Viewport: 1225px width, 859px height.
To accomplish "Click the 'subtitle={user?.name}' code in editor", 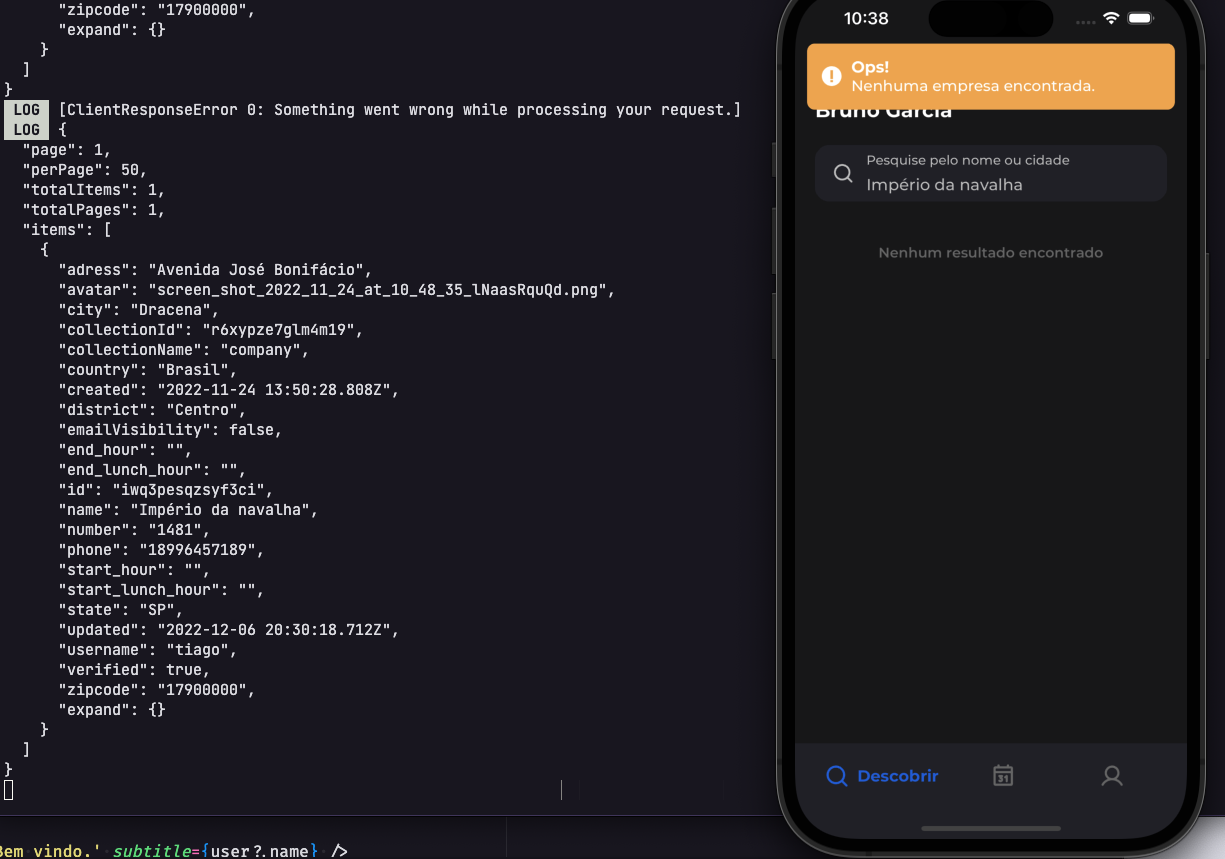I will tap(215, 851).
